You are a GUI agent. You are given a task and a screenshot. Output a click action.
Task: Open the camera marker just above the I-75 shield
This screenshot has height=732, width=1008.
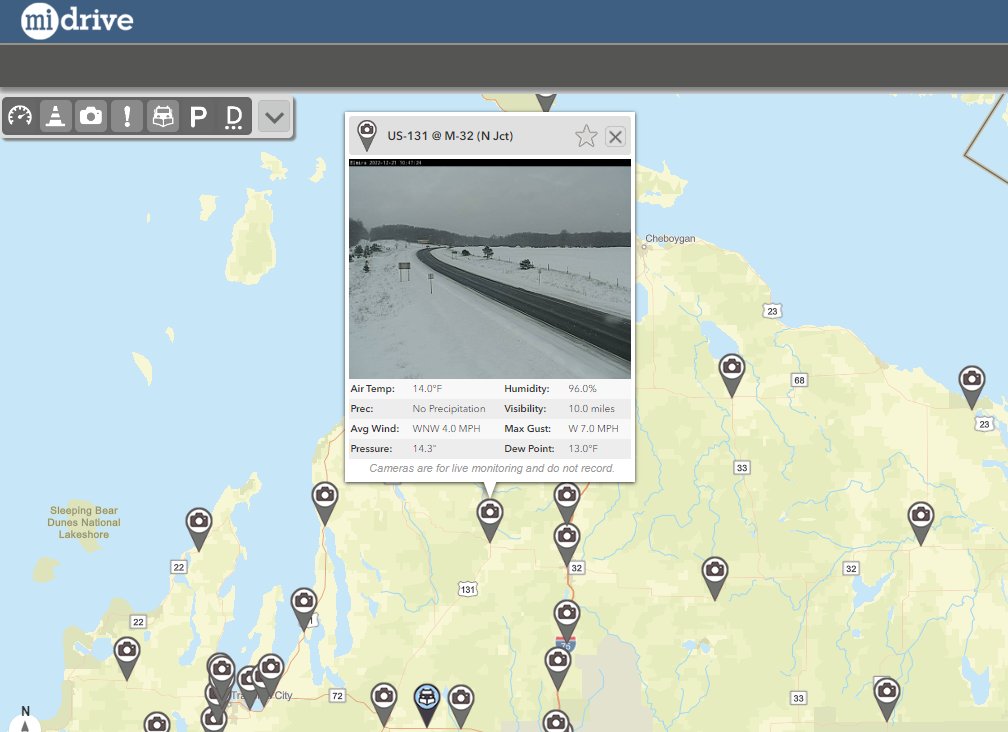coord(566,618)
